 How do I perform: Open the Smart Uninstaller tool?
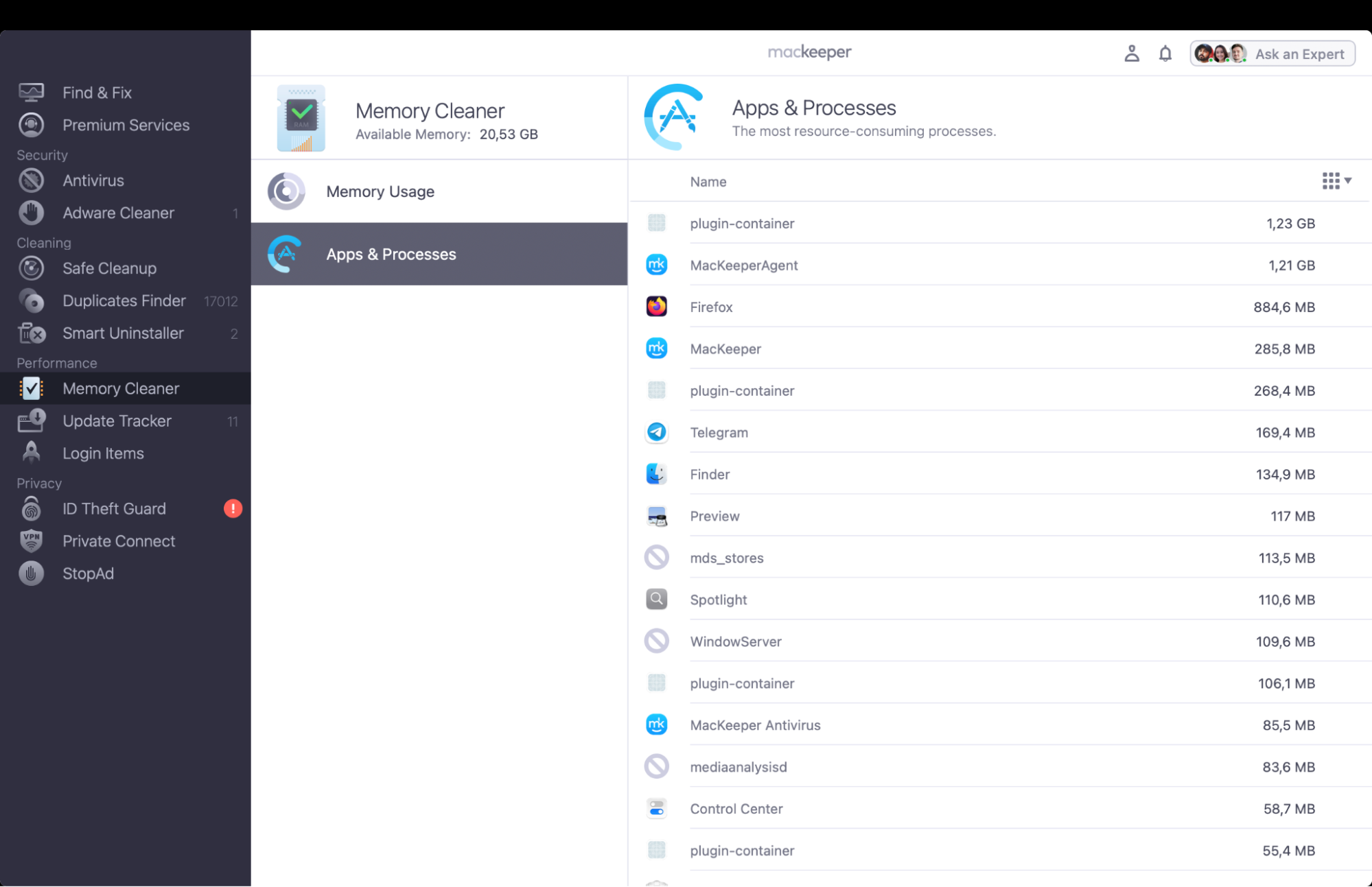tap(124, 333)
